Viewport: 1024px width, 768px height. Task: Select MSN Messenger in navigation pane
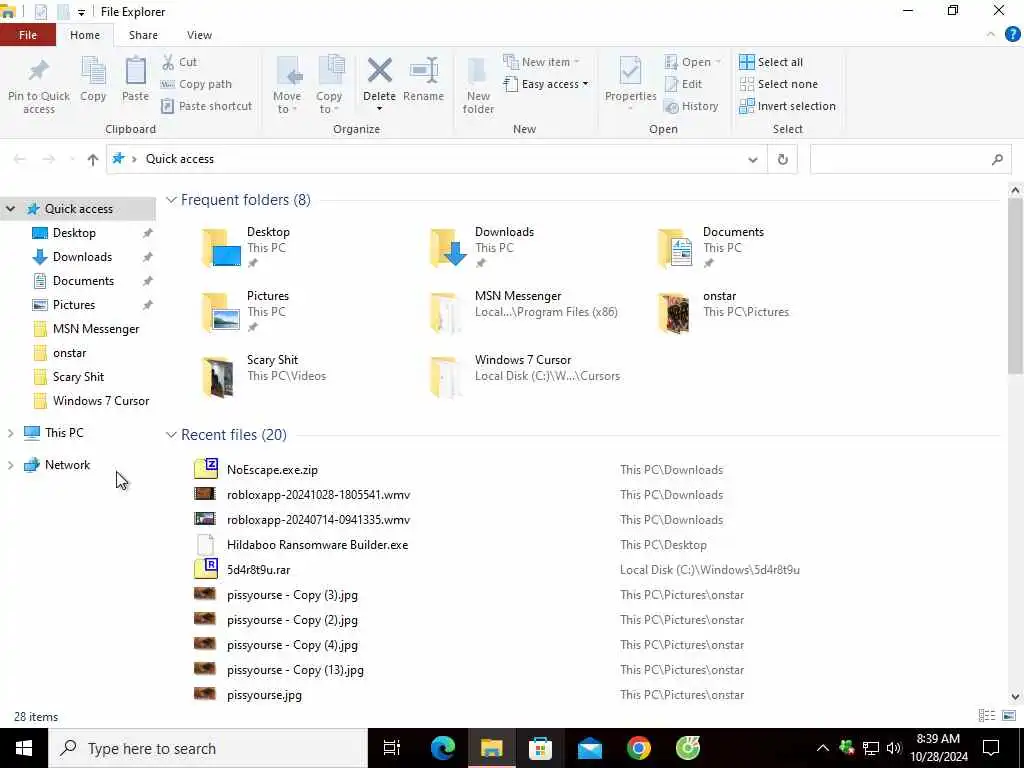click(95, 329)
